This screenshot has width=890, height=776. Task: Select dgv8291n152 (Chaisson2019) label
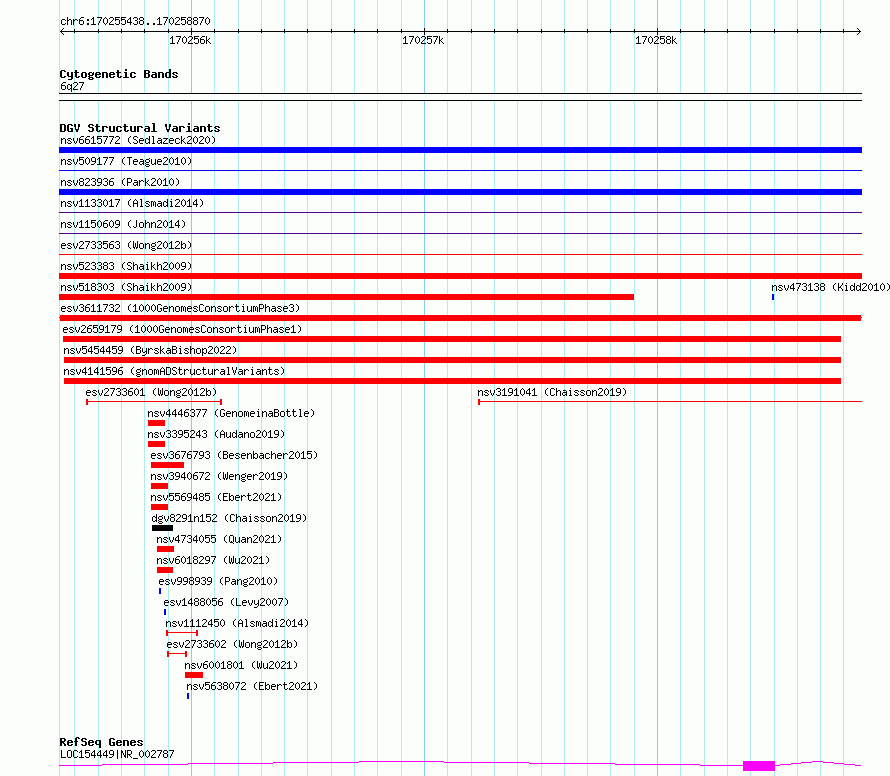[229, 518]
